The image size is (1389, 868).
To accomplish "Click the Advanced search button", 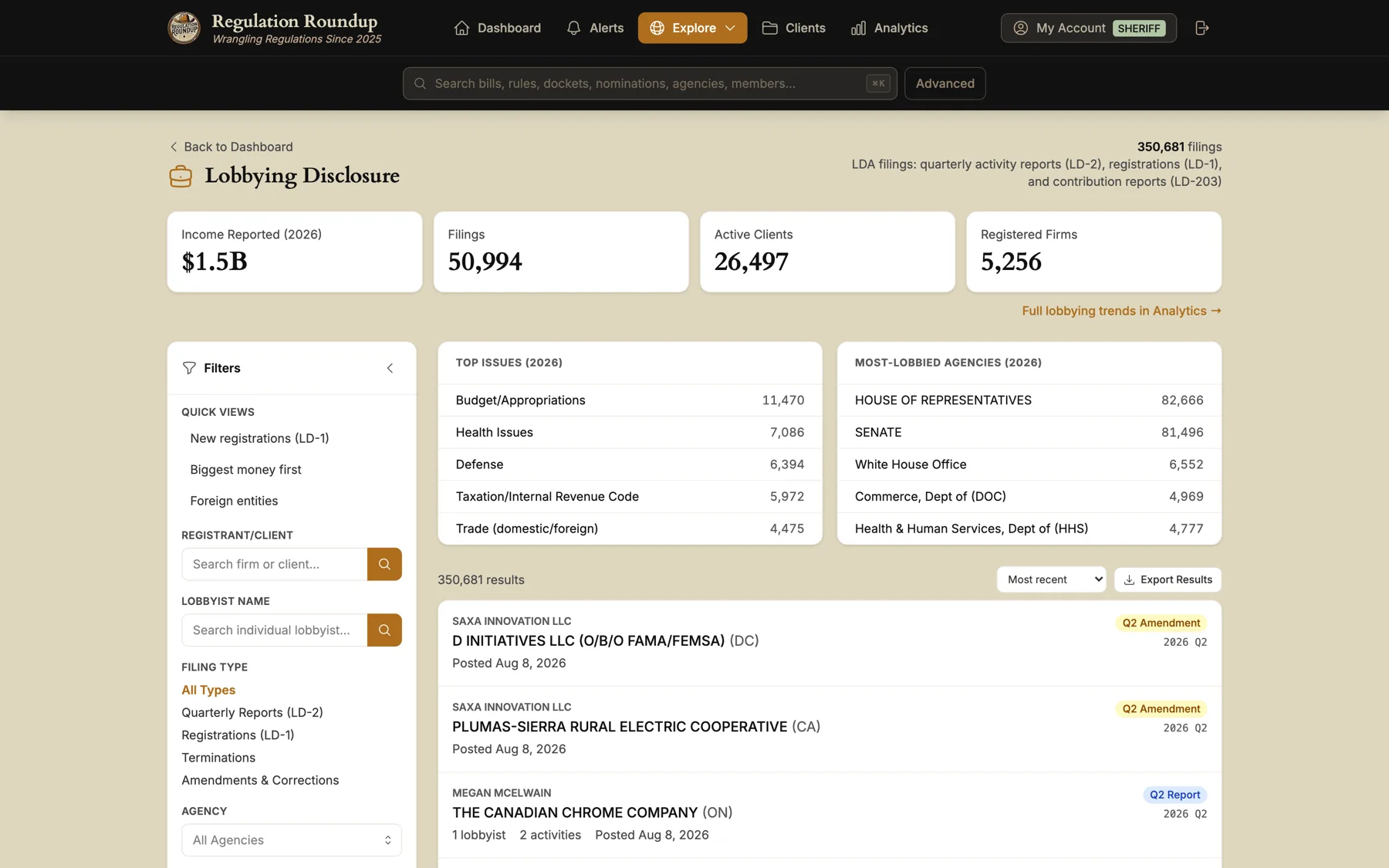I will [945, 83].
